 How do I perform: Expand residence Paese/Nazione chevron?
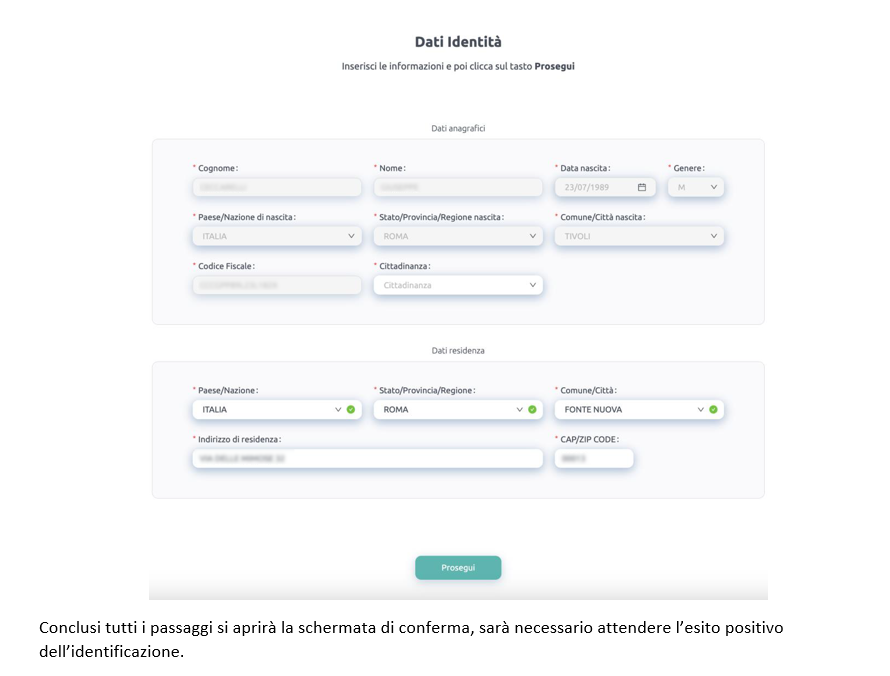coord(338,409)
